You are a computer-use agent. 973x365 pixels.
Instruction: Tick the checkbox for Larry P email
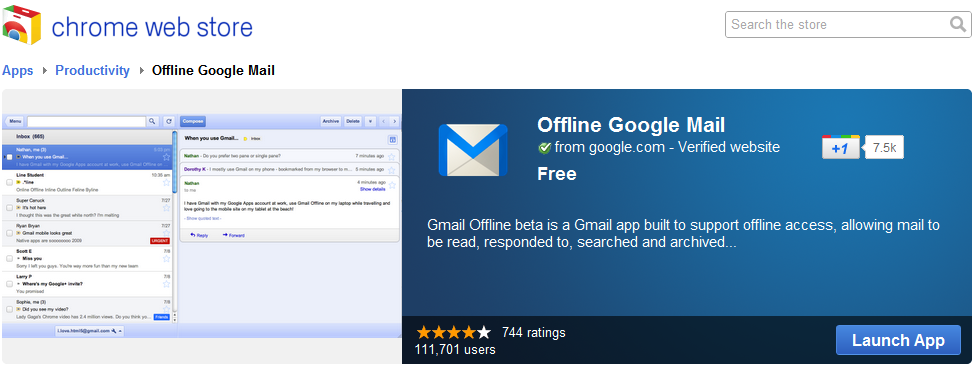[9, 284]
